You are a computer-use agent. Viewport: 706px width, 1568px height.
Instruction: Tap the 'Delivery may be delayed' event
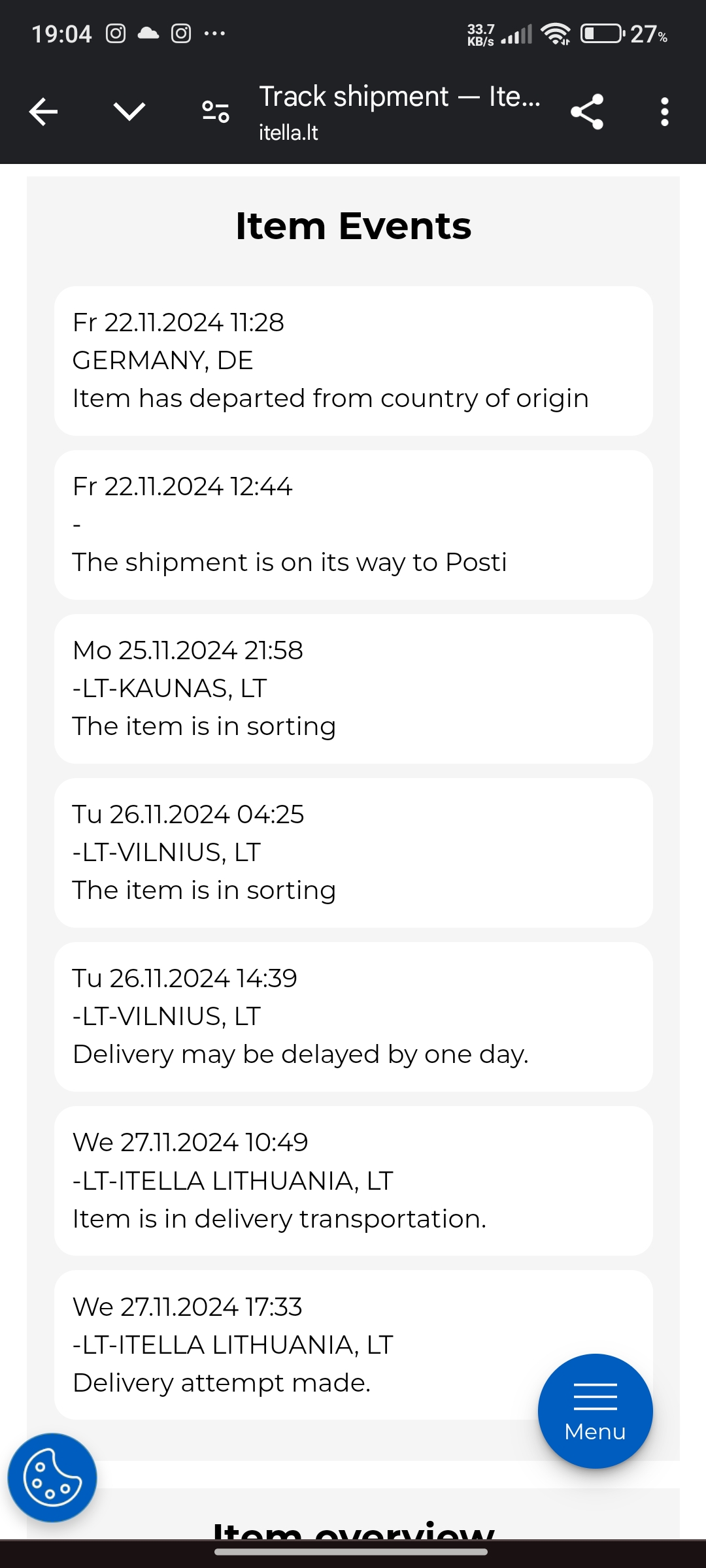pyautogui.click(x=353, y=1017)
